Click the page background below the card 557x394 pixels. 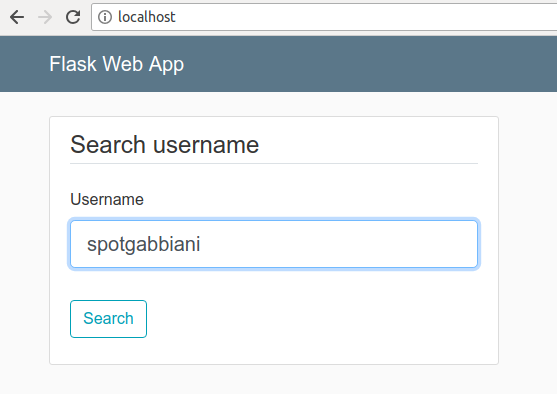tap(274, 380)
